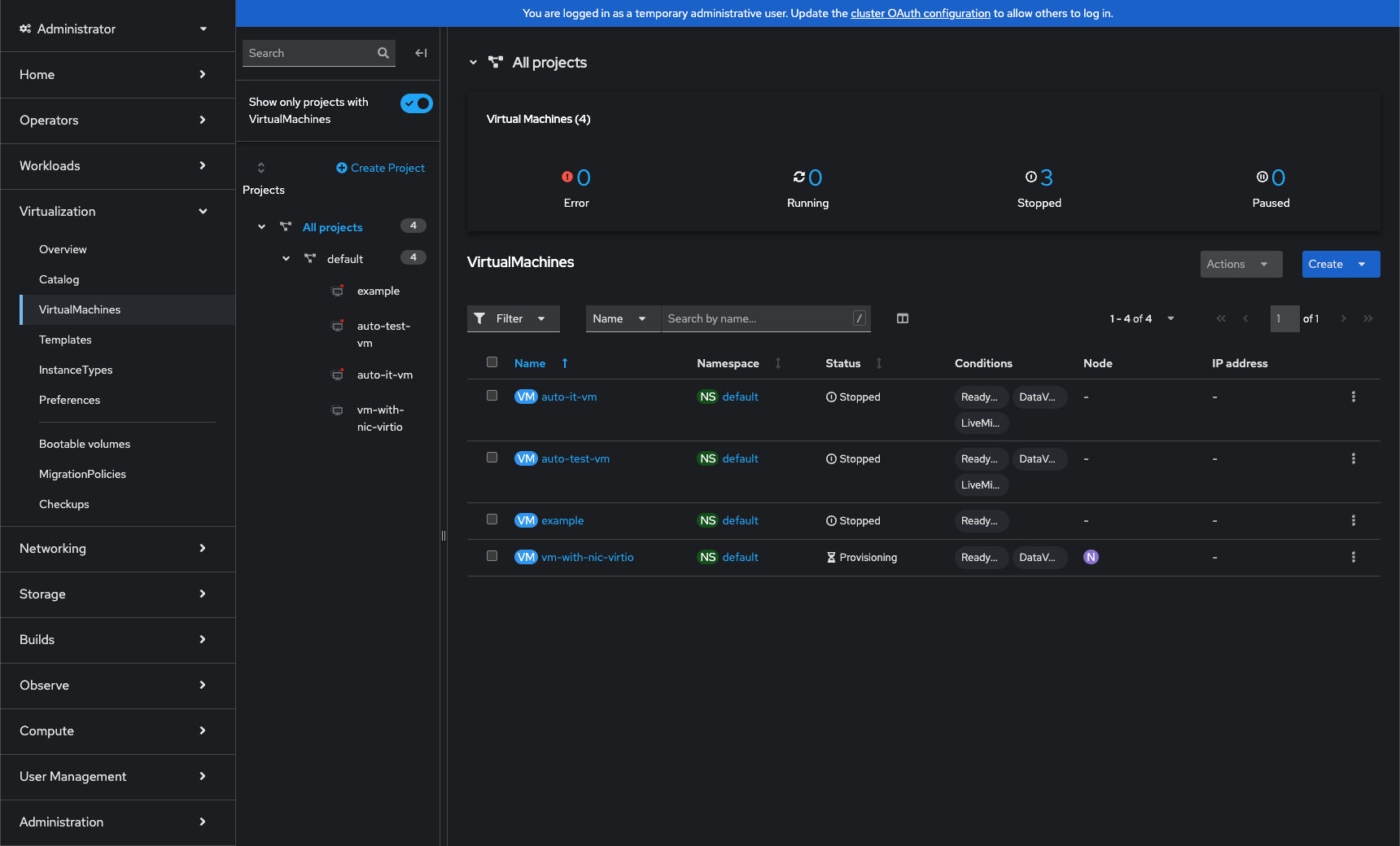Viewport: 1400px width, 846px height.
Task: Click the Paused status count icon
Action: click(1262, 177)
